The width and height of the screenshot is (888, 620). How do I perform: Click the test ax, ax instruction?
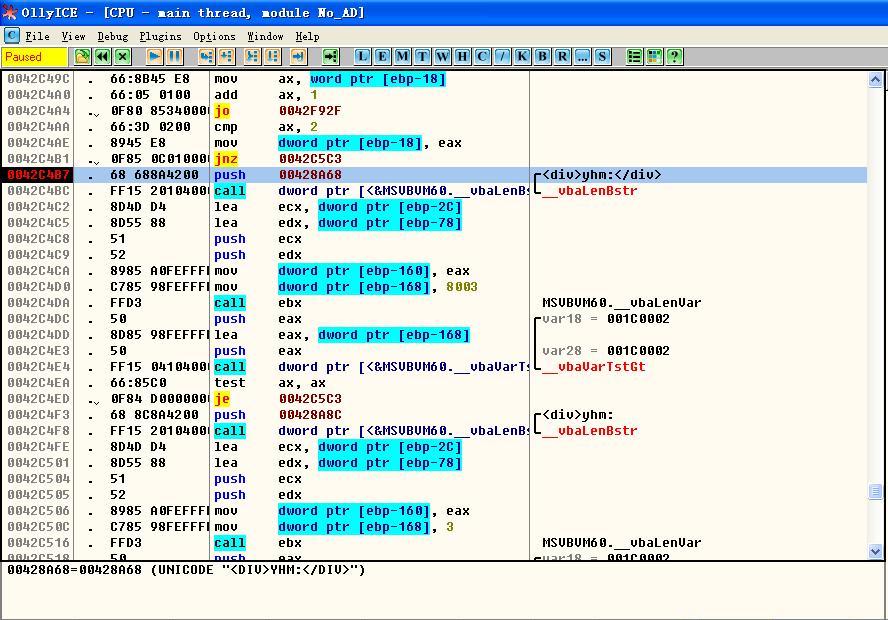pos(270,383)
